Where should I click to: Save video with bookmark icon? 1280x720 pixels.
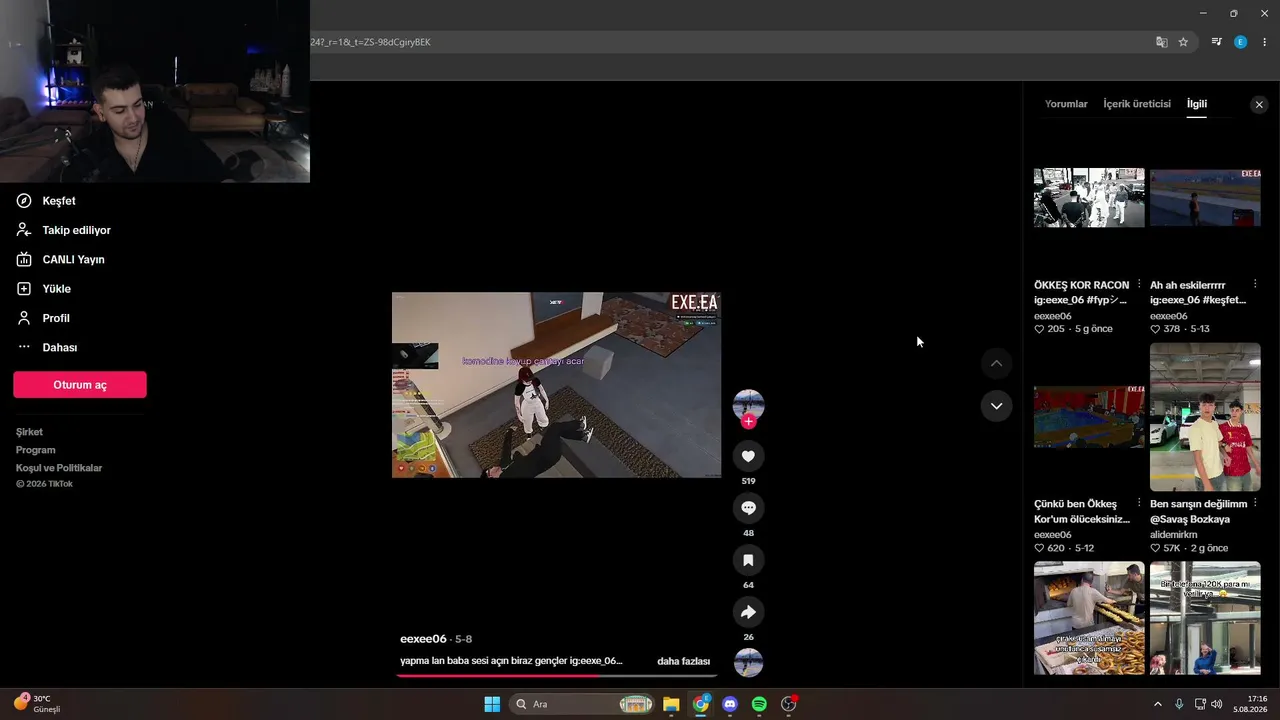[748, 560]
